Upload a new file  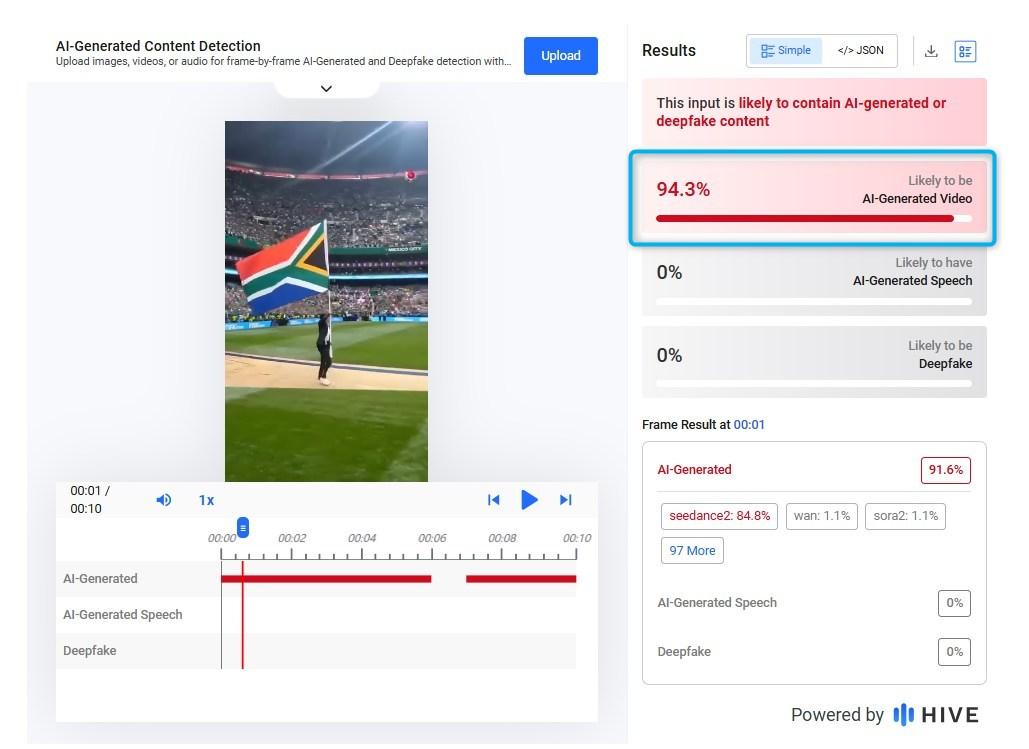[560, 56]
